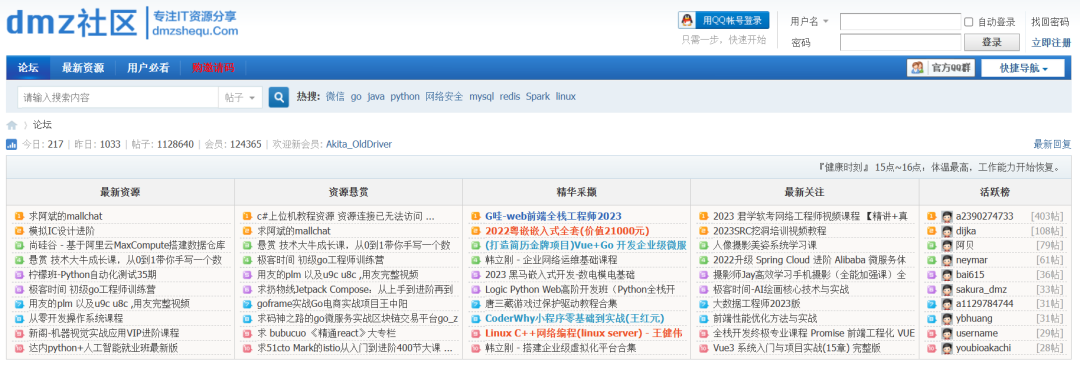Click avatar of user dijka
The width and height of the screenshot is (1080, 366).
pyautogui.click(x=947, y=231)
